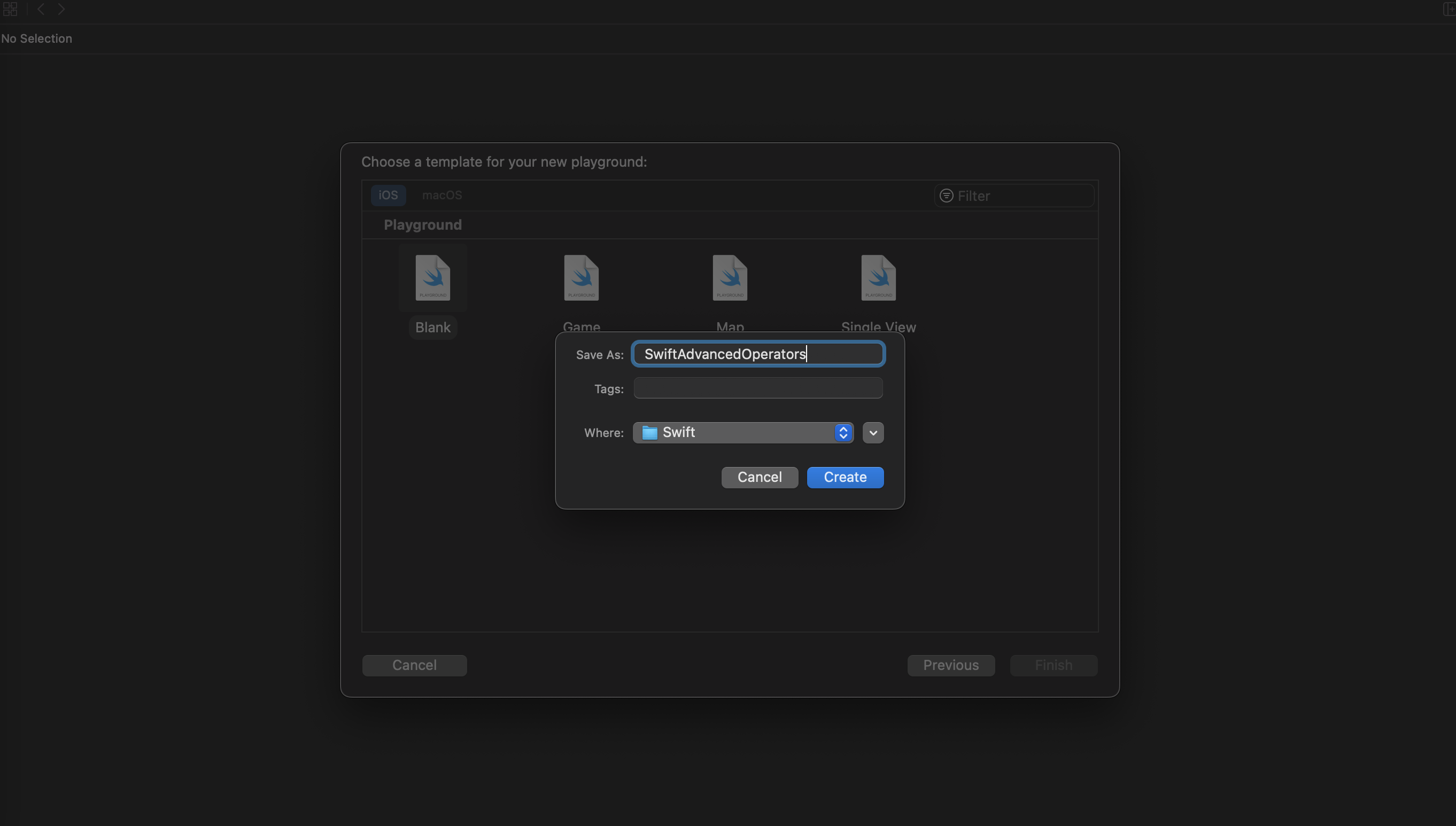Focus the Tags input field
Screen dimensions: 1456x826
point(757,388)
